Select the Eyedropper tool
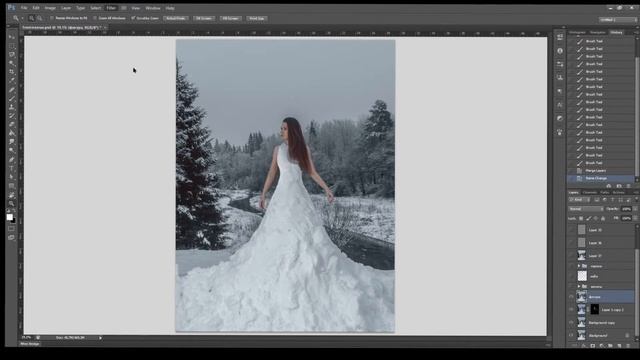The width and height of the screenshot is (640, 360). click(12, 81)
